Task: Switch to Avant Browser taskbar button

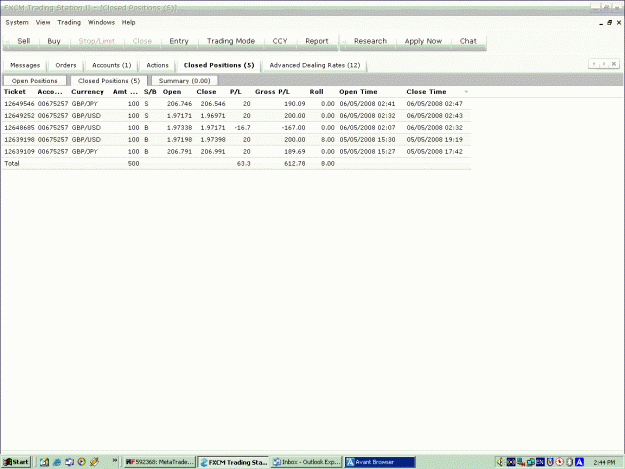Action: click(x=380, y=462)
